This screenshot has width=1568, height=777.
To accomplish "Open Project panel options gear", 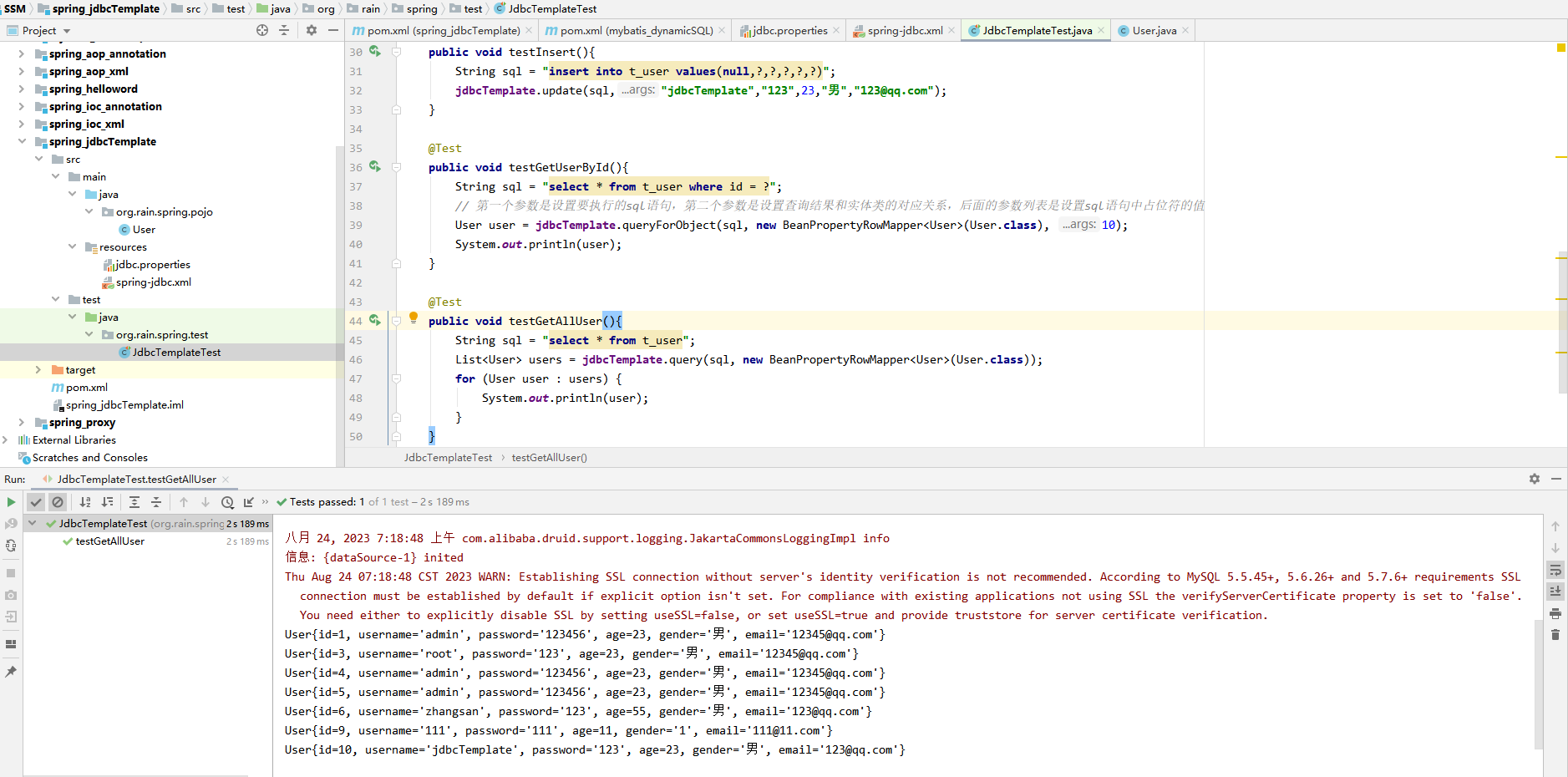I will point(312,30).
